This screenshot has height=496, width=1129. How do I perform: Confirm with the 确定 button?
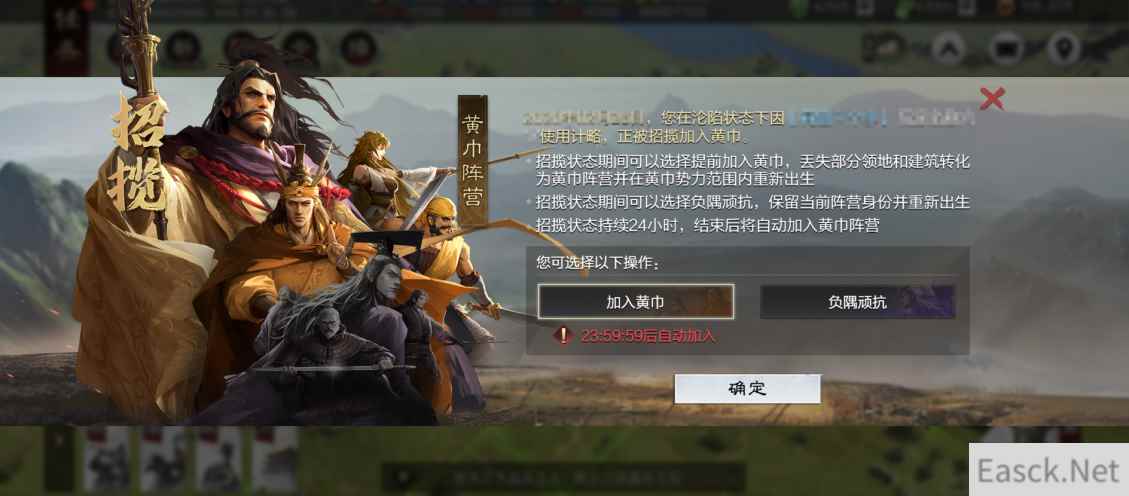tap(747, 389)
